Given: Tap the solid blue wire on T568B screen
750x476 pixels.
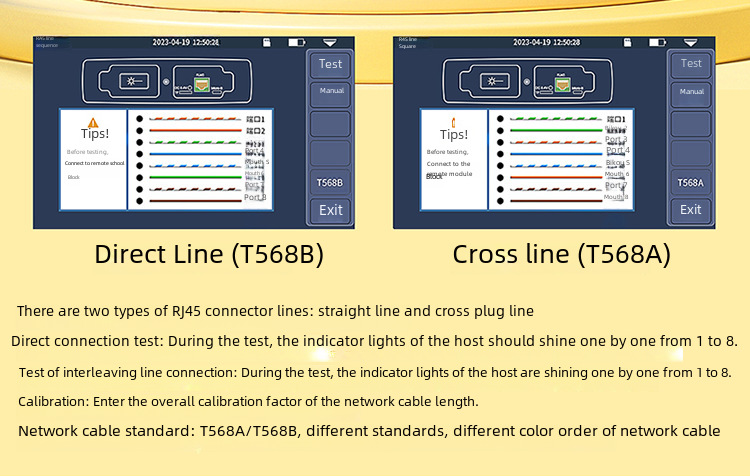Looking at the screenshot, I should (x=195, y=154).
